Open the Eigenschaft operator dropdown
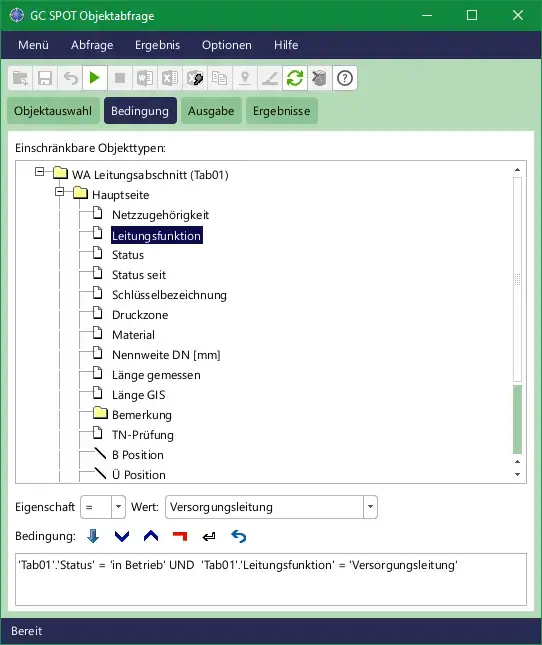Image resolution: width=542 pixels, height=645 pixels. coord(118,507)
